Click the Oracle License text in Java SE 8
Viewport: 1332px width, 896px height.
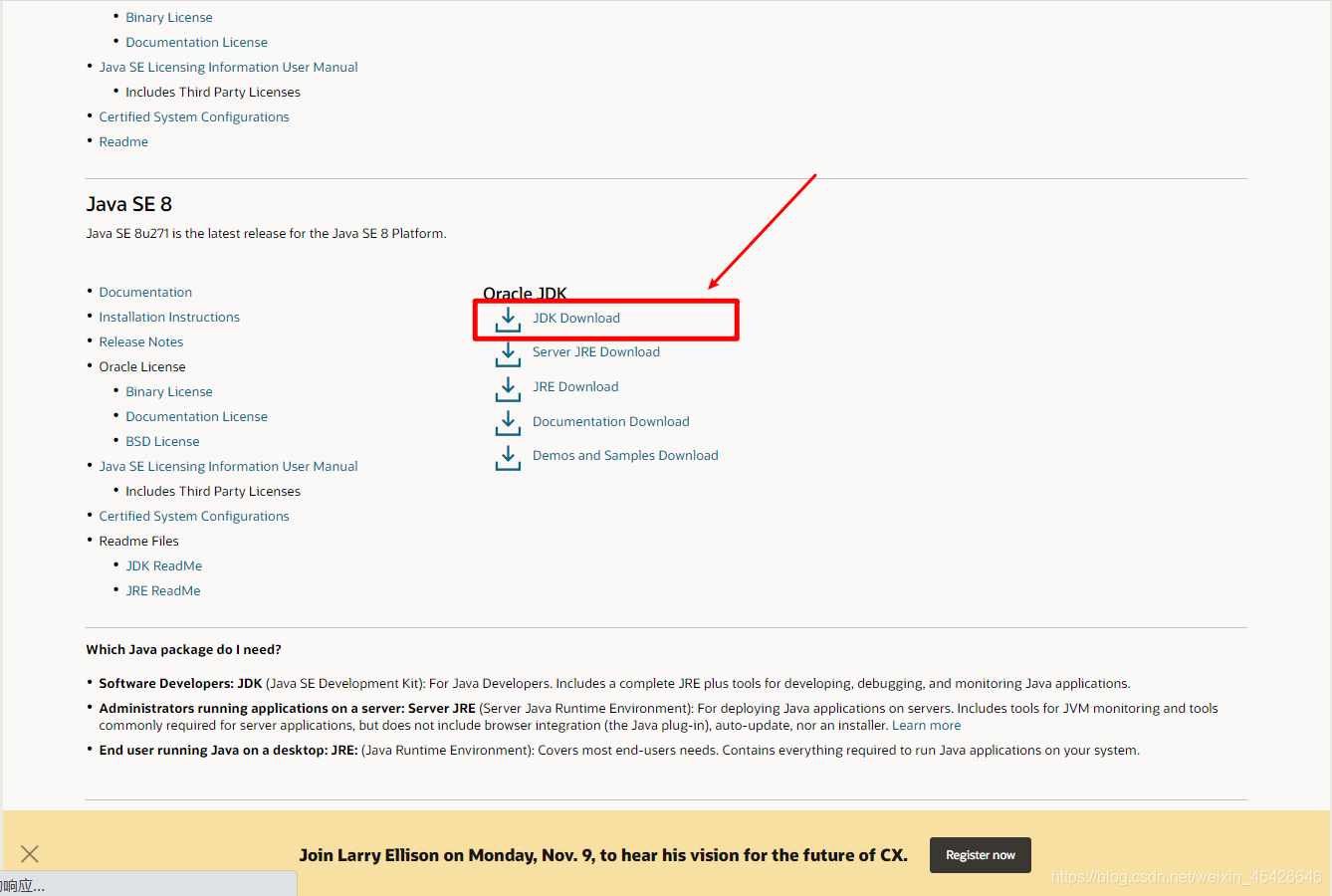(x=142, y=366)
